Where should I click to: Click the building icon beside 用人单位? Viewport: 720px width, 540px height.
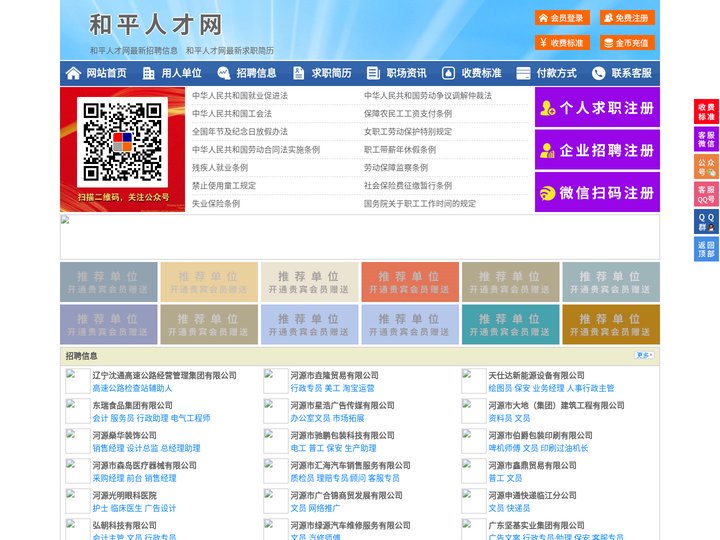click(x=148, y=73)
